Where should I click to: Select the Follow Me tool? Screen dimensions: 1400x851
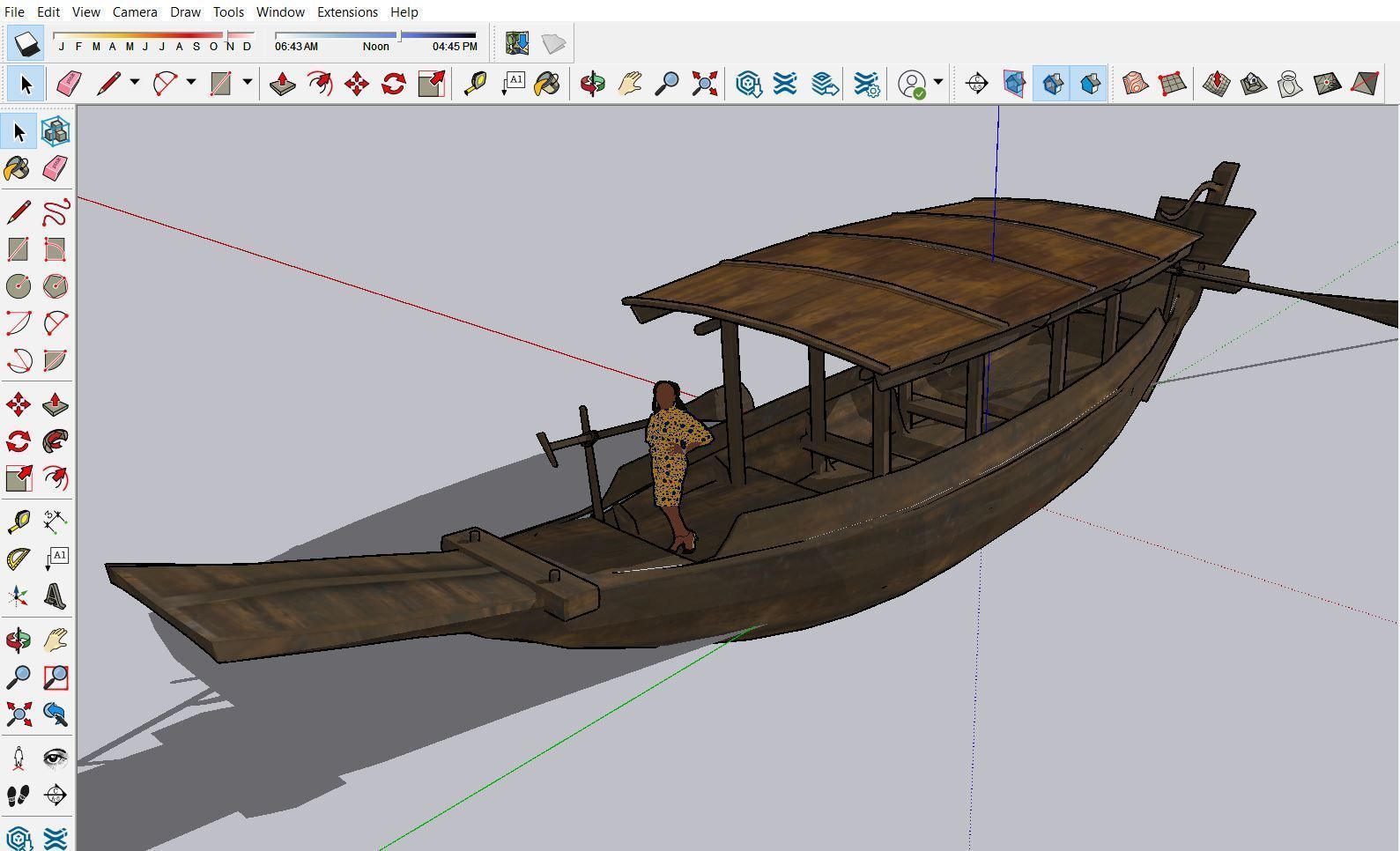(56, 441)
